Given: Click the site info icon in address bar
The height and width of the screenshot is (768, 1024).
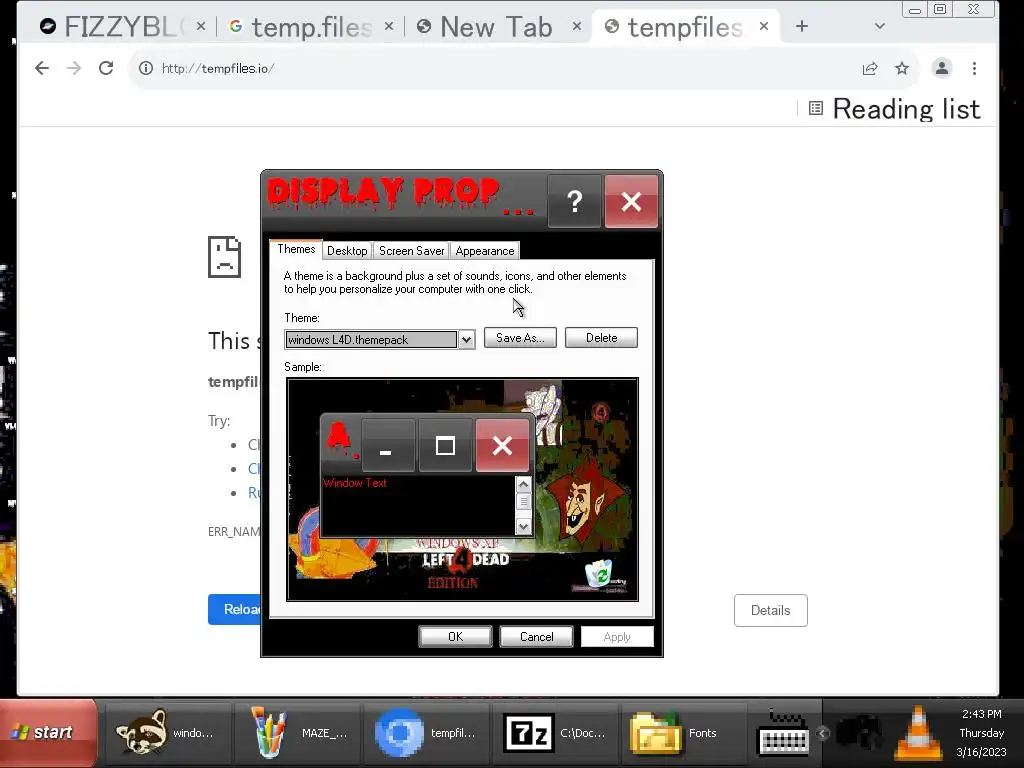Looking at the screenshot, I should click(146, 68).
